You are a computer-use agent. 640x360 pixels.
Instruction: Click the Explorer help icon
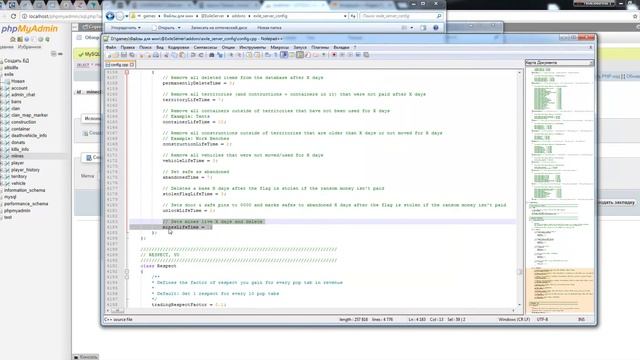coord(436,28)
